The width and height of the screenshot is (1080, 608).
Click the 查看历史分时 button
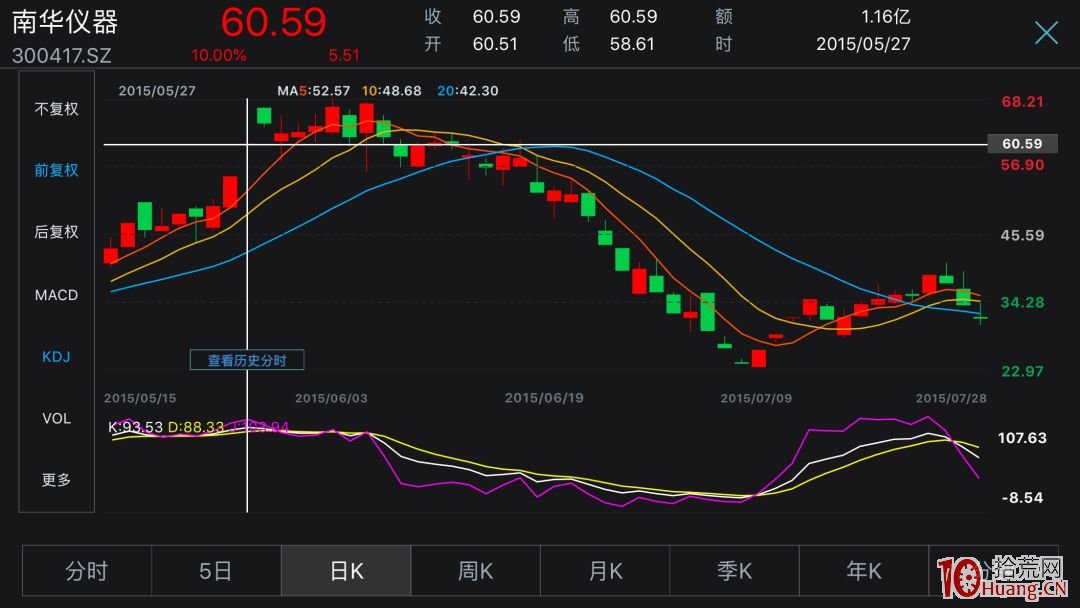(247, 360)
